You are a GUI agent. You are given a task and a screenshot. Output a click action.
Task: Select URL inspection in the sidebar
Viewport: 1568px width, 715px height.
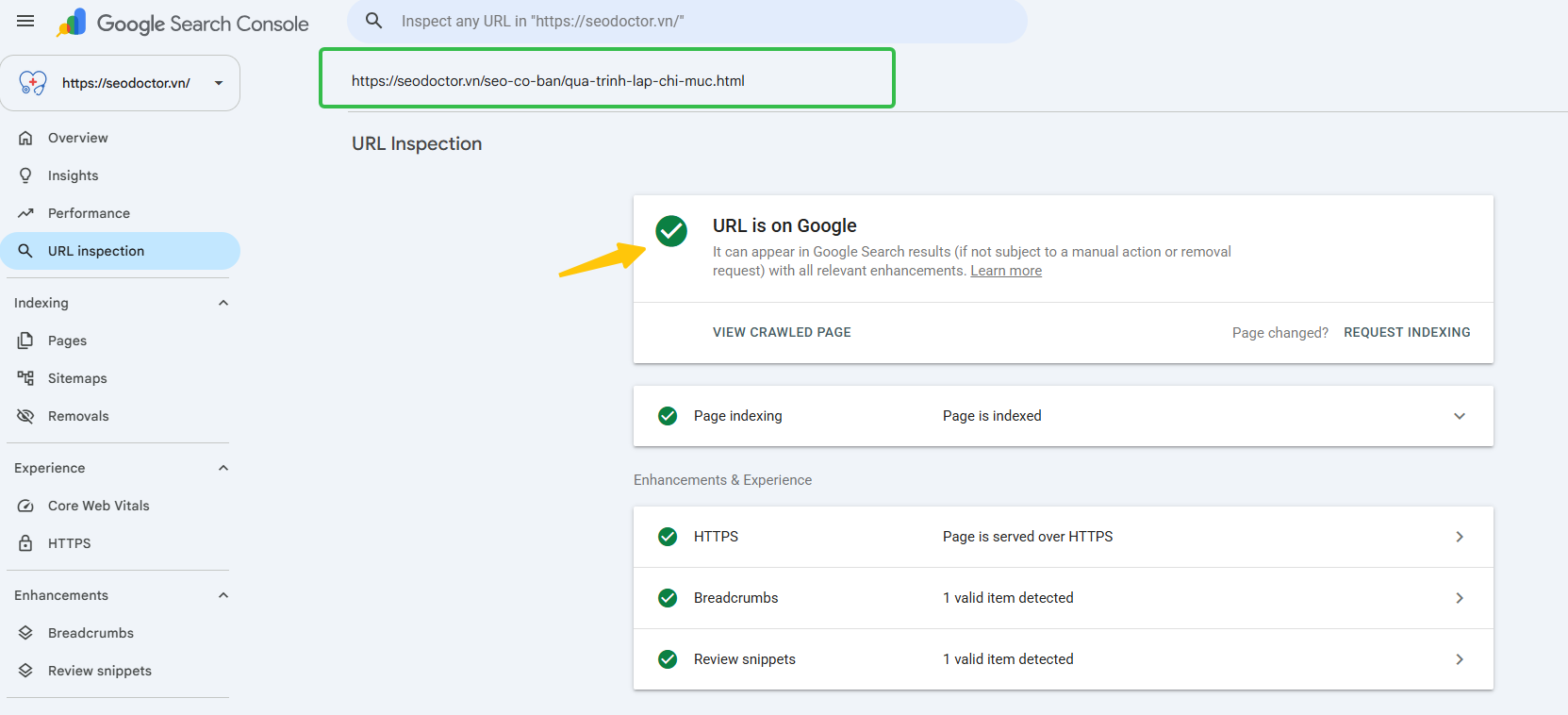[x=120, y=251]
